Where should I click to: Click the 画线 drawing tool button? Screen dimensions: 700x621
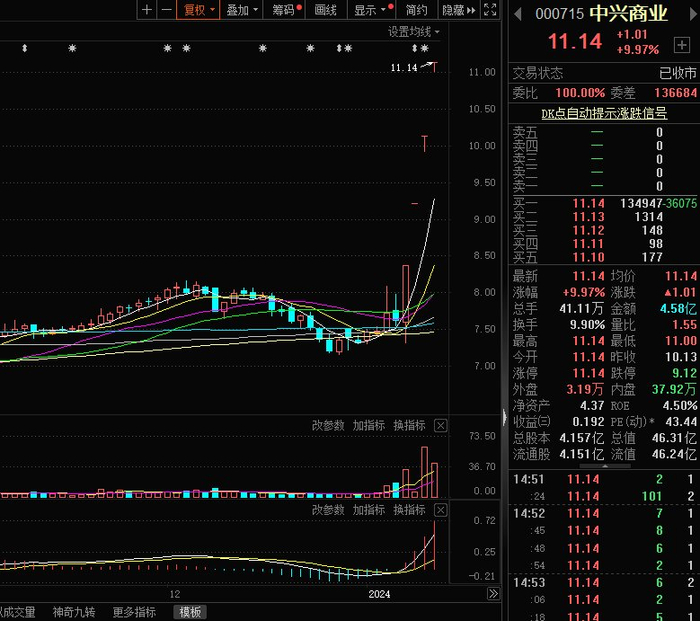coord(325,9)
